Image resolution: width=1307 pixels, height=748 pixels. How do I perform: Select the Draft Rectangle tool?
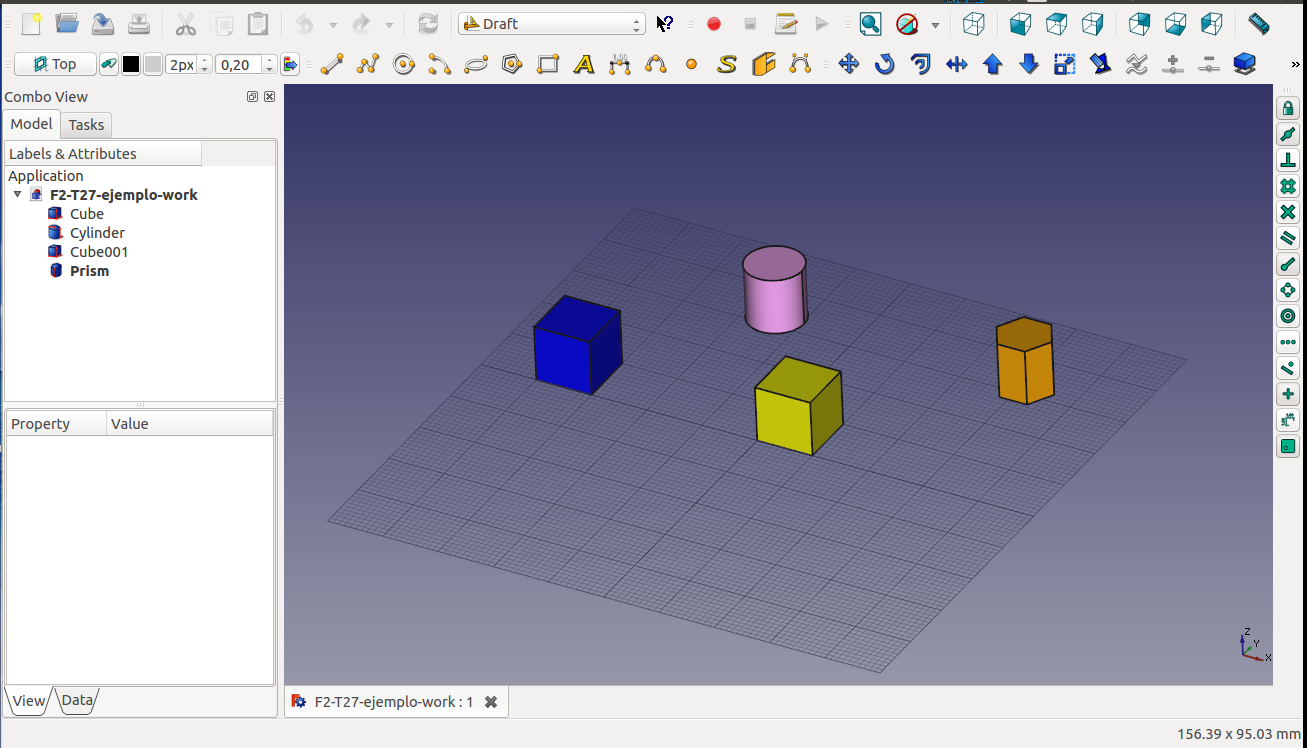coord(548,65)
